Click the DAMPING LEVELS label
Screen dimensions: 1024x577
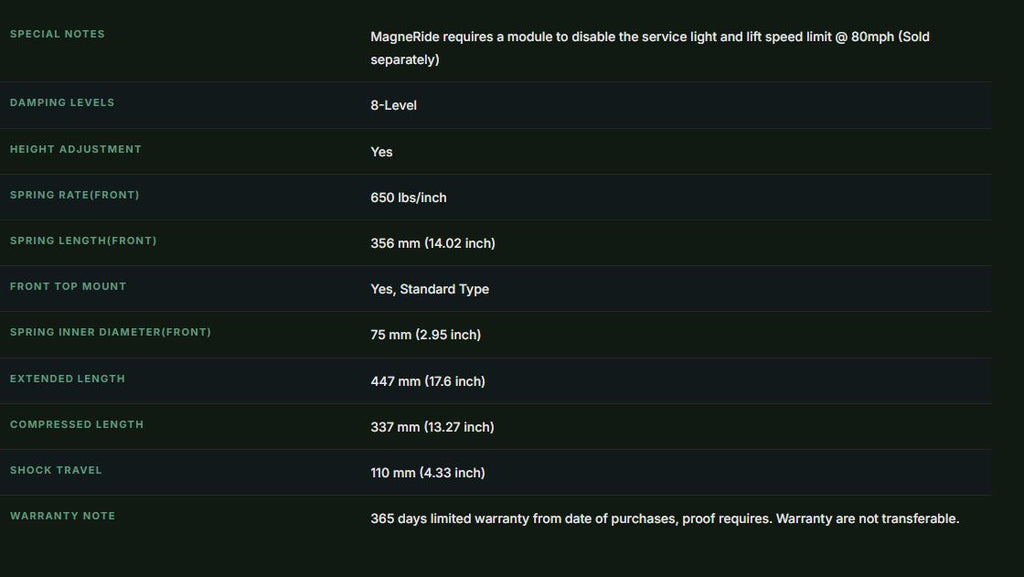click(x=62, y=102)
